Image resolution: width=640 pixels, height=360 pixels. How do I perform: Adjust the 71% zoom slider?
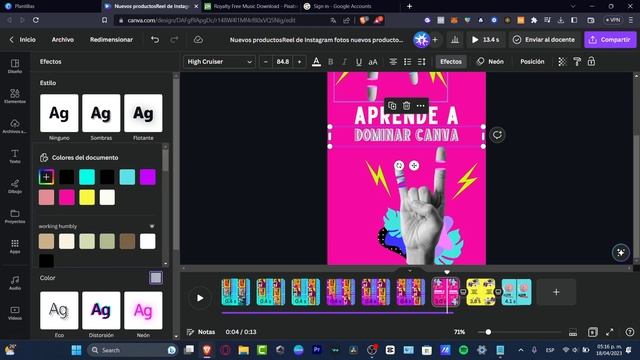pyautogui.click(x=488, y=332)
